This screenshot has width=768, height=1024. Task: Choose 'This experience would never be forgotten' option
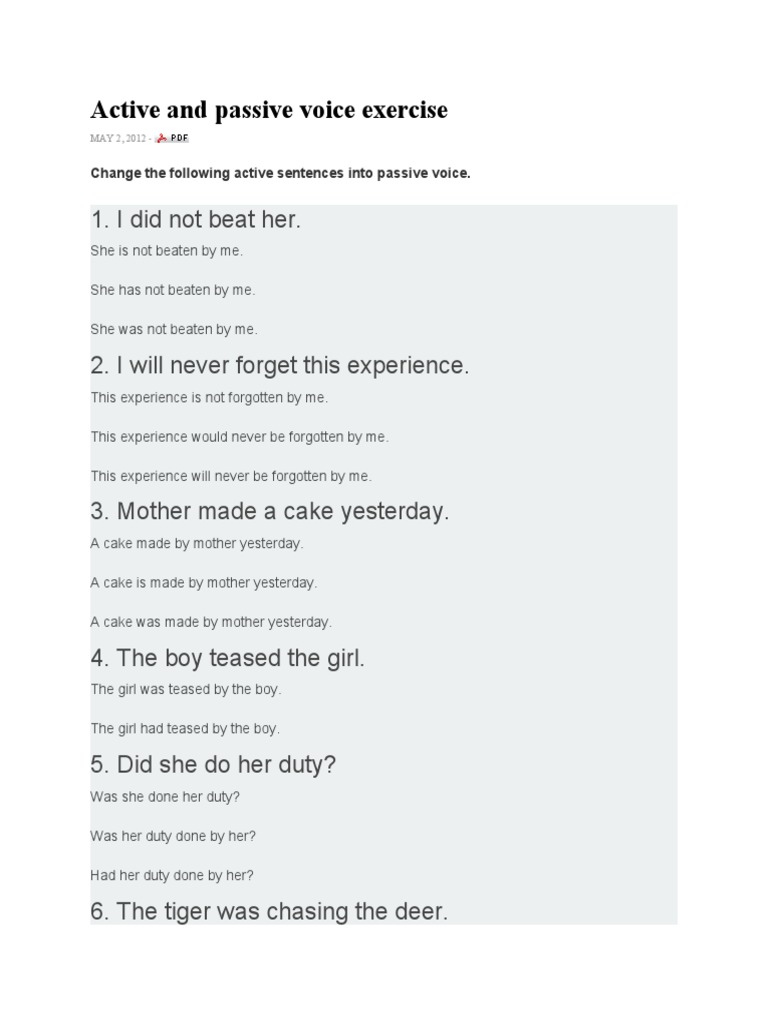[x=240, y=437]
